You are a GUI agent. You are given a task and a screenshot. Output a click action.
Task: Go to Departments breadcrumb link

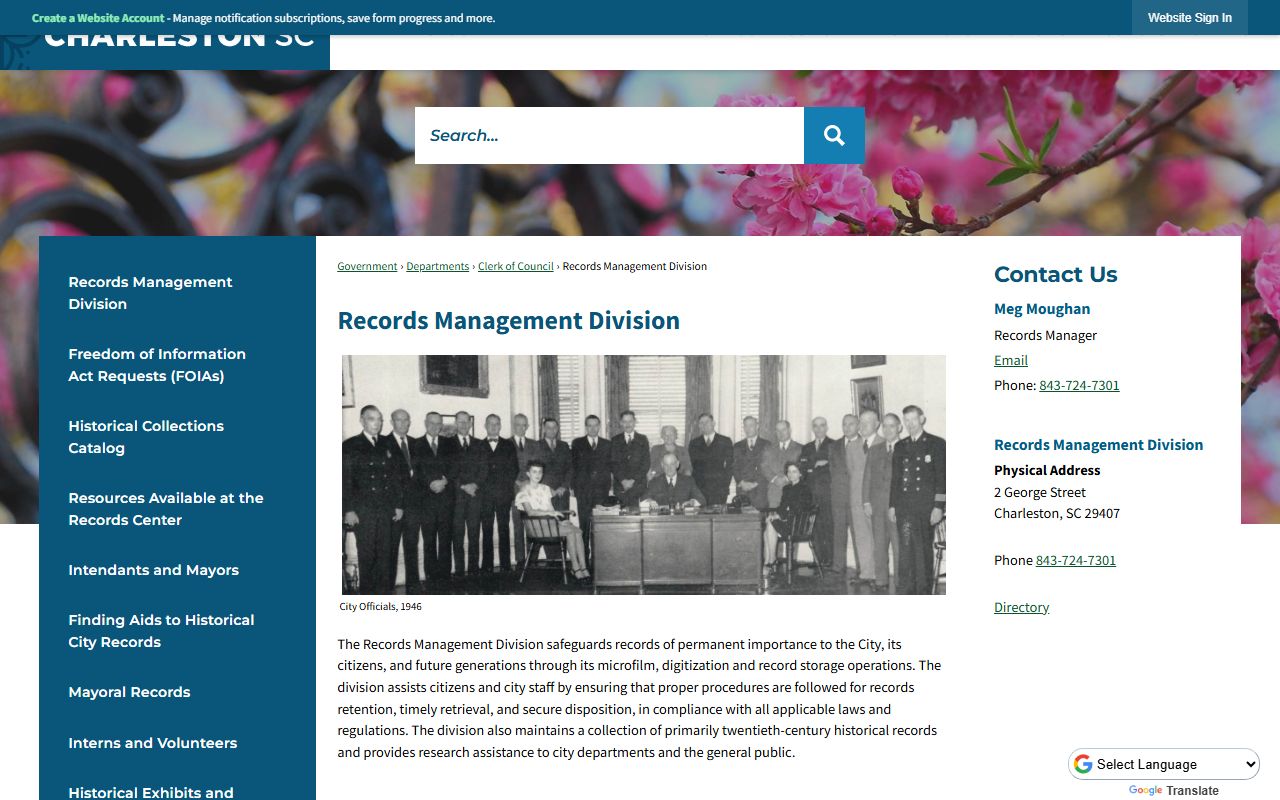pyautogui.click(x=437, y=266)
